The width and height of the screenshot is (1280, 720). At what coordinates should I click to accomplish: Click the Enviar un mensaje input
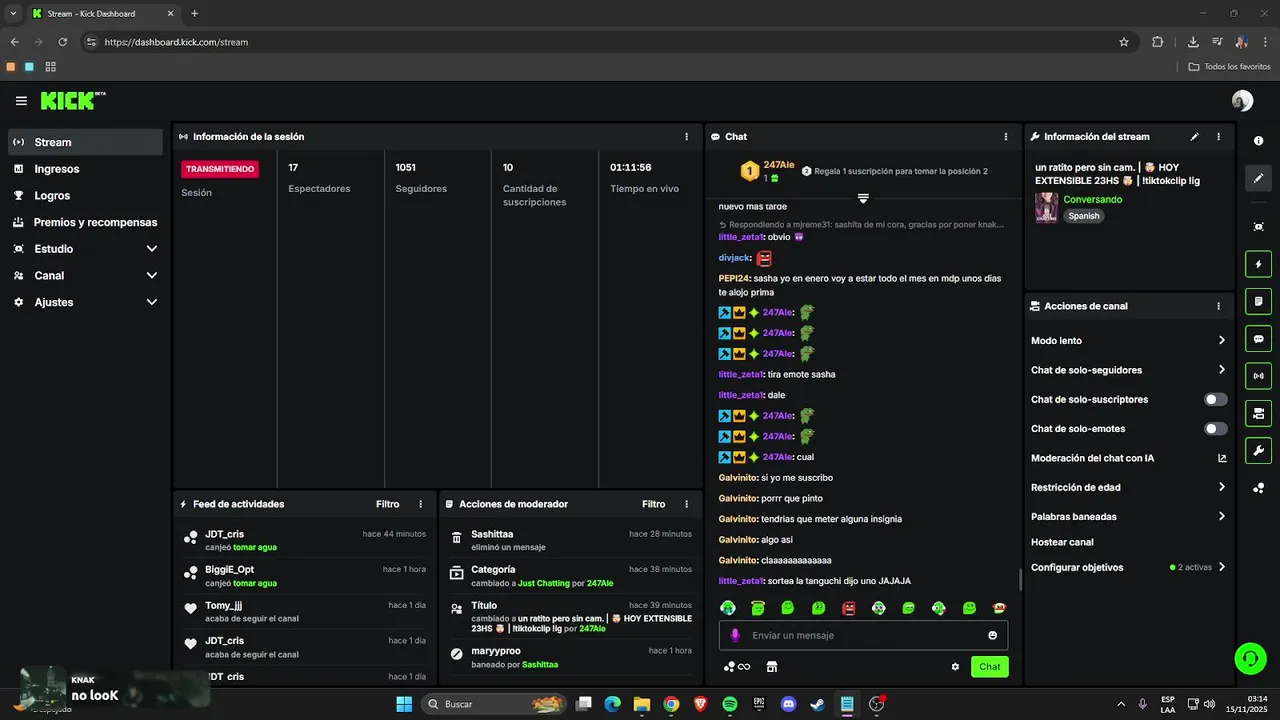click(863, 635)
